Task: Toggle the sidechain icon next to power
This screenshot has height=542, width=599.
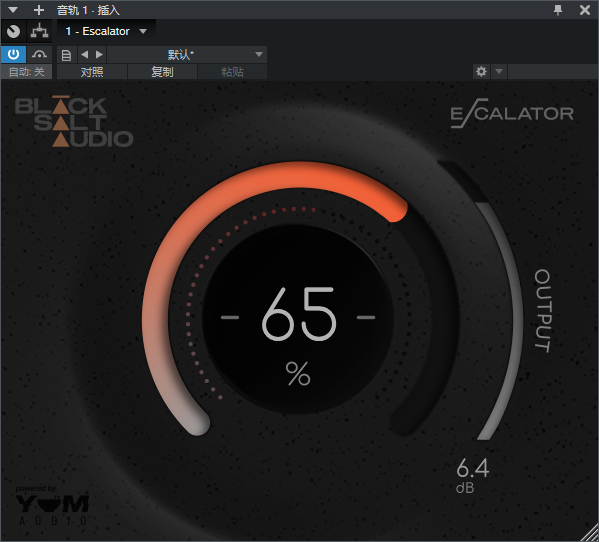Action: pos(39,54)
